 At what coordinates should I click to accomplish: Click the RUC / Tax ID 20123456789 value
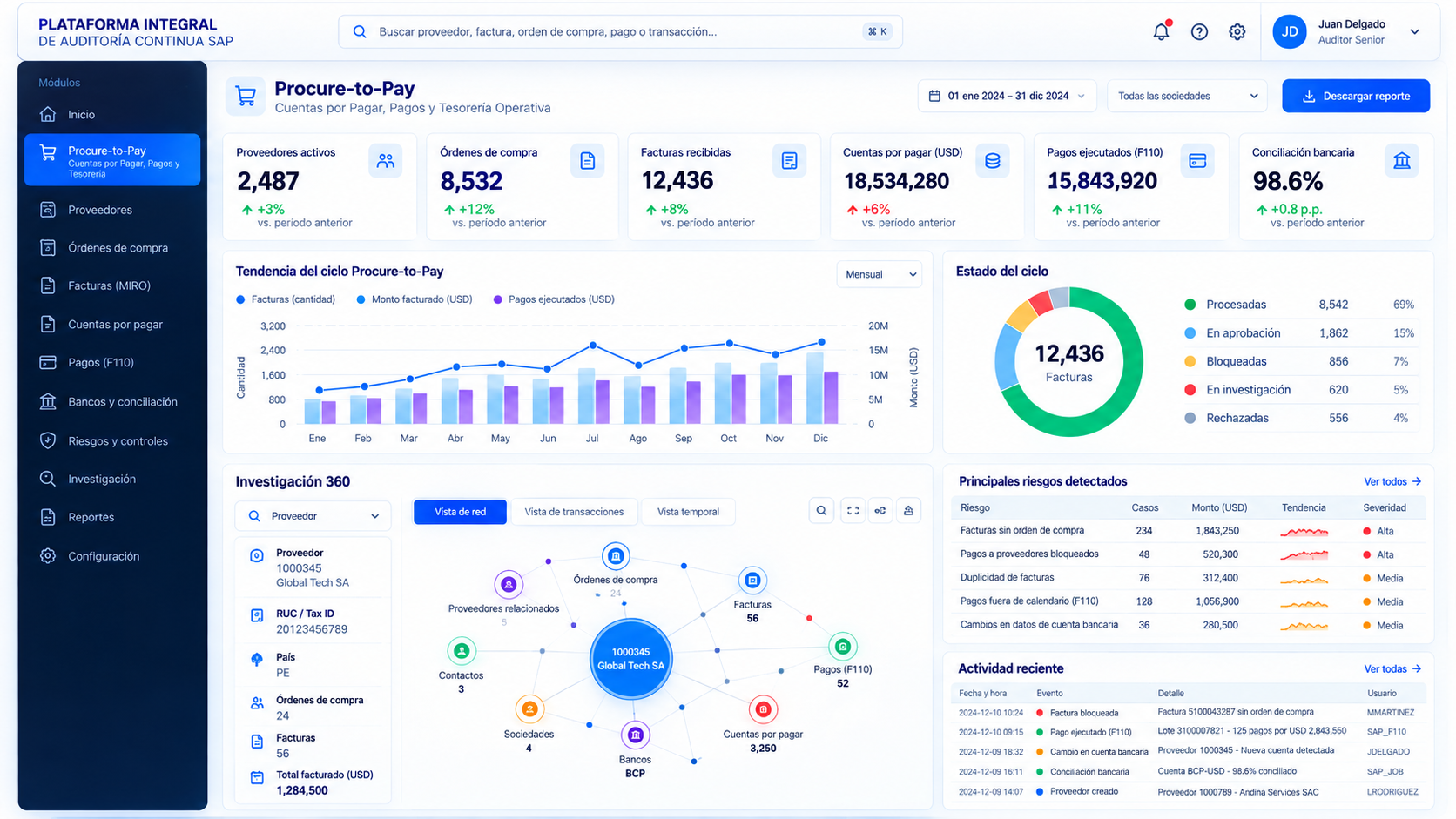312,629
